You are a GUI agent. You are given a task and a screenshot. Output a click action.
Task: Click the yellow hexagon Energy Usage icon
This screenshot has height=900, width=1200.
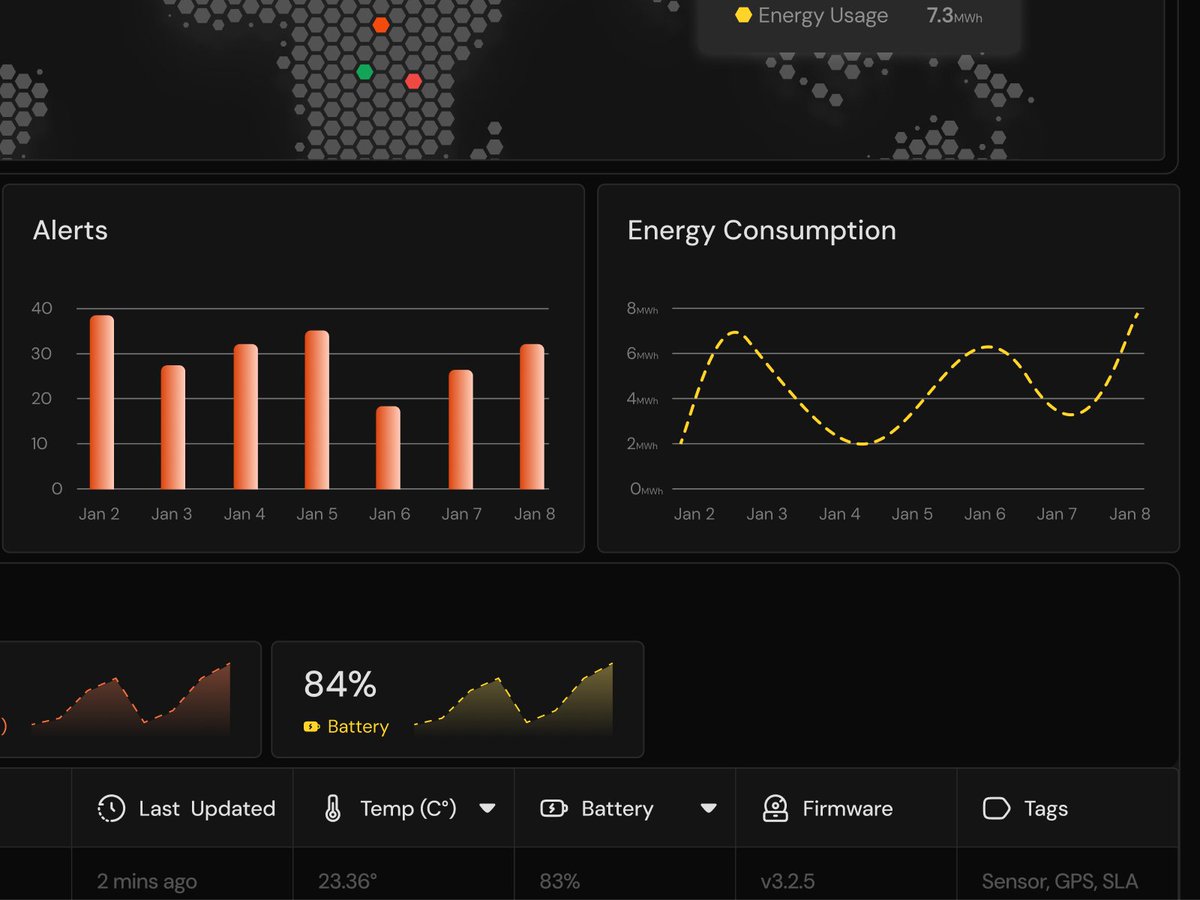click(743, 15)
